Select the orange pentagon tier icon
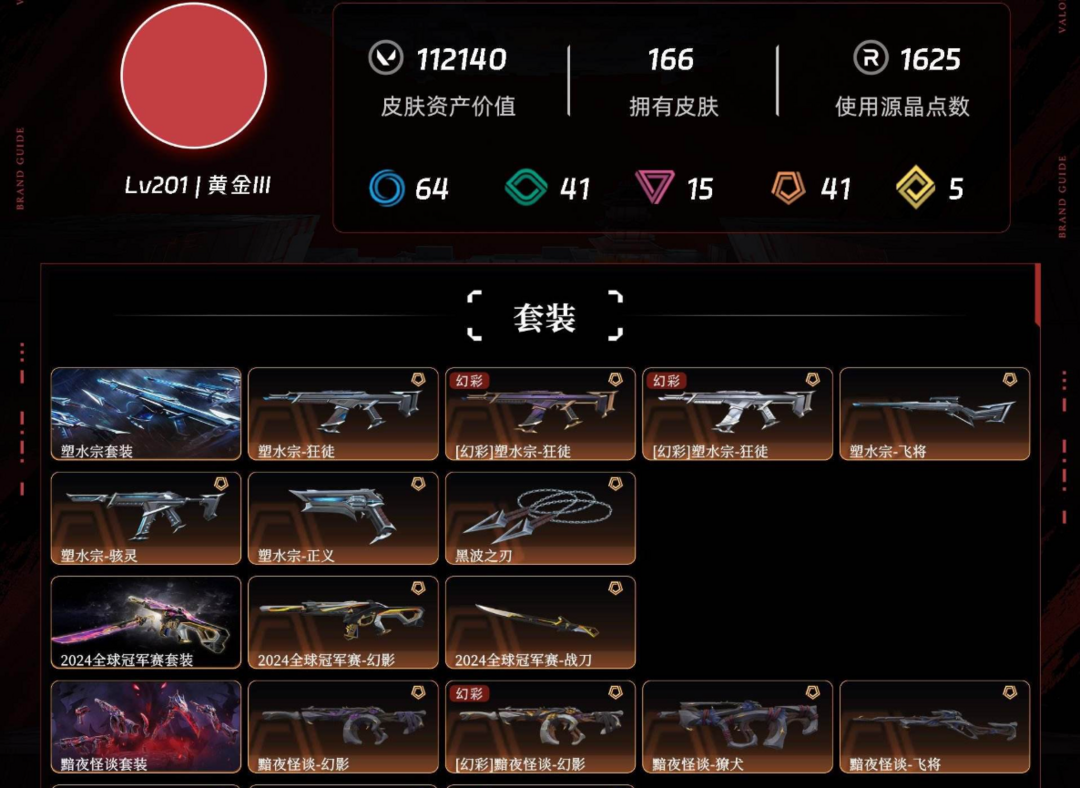Image resolution: width=1080 pixels, height=788 pixels. tap(788, 187)
